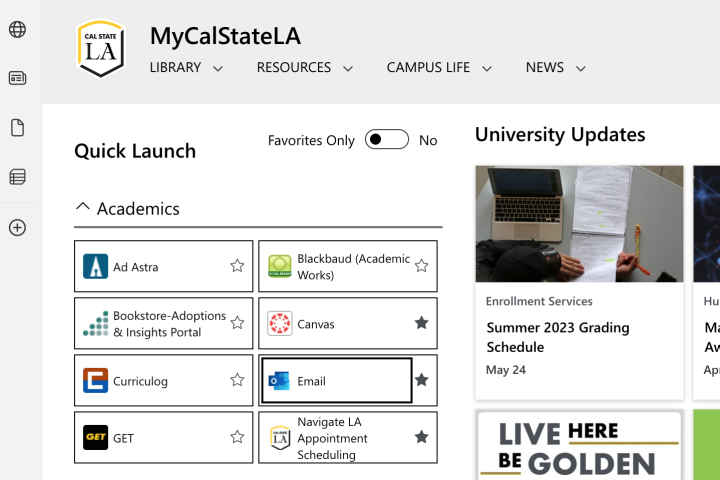Toggle the Favorites Only switch
Screen dimensions: 720x480
pos(387,139)
